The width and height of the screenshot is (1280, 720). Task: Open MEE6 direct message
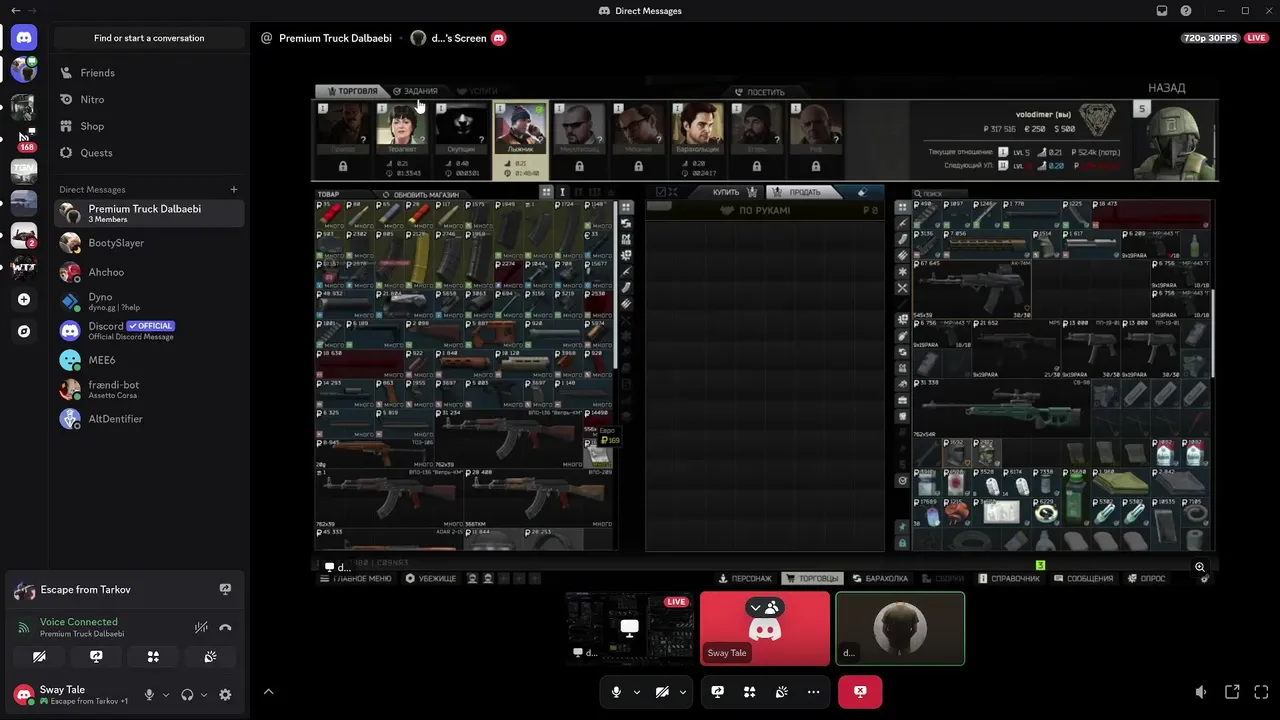pos(149,360)
